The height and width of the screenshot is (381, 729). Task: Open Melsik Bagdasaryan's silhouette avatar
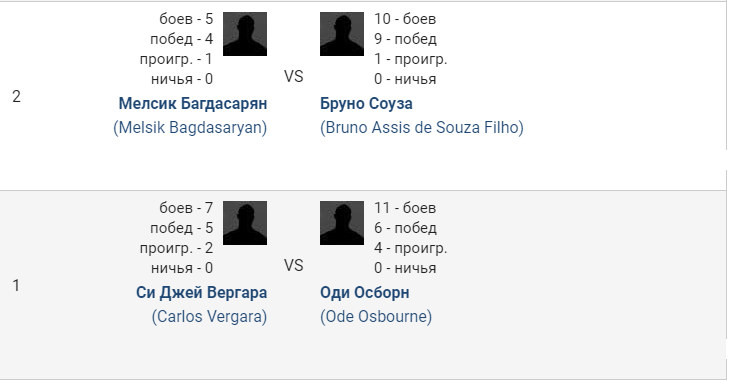point(245,34)
